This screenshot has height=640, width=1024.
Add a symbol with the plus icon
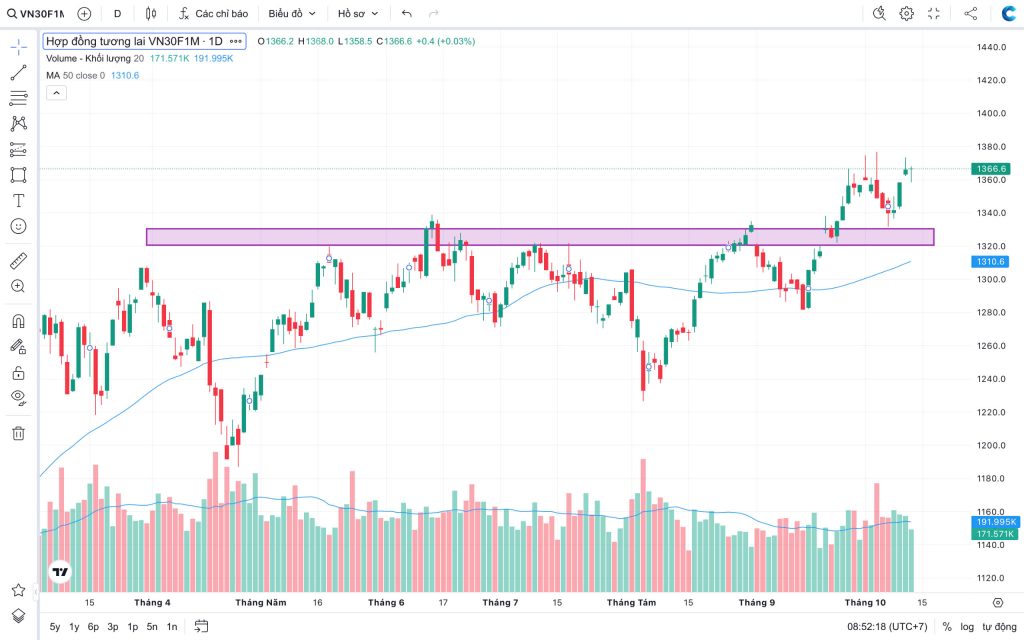pos(84,14)
